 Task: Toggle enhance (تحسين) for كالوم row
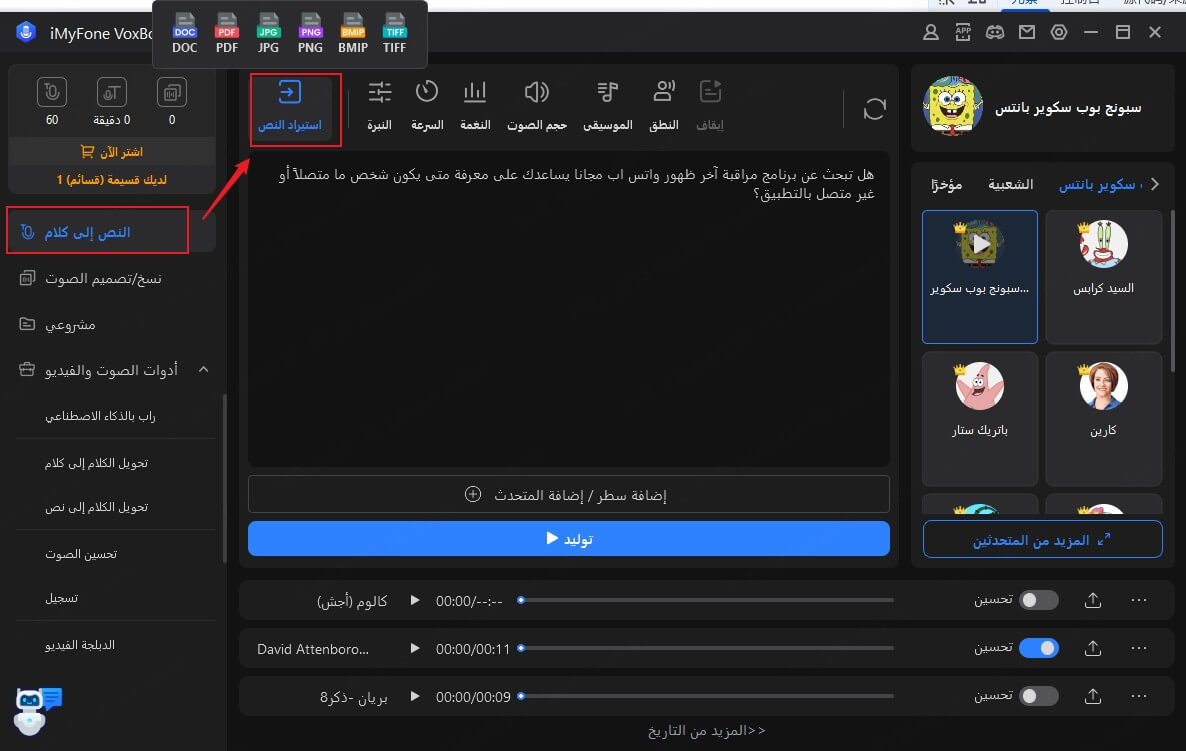(1039, 600)
